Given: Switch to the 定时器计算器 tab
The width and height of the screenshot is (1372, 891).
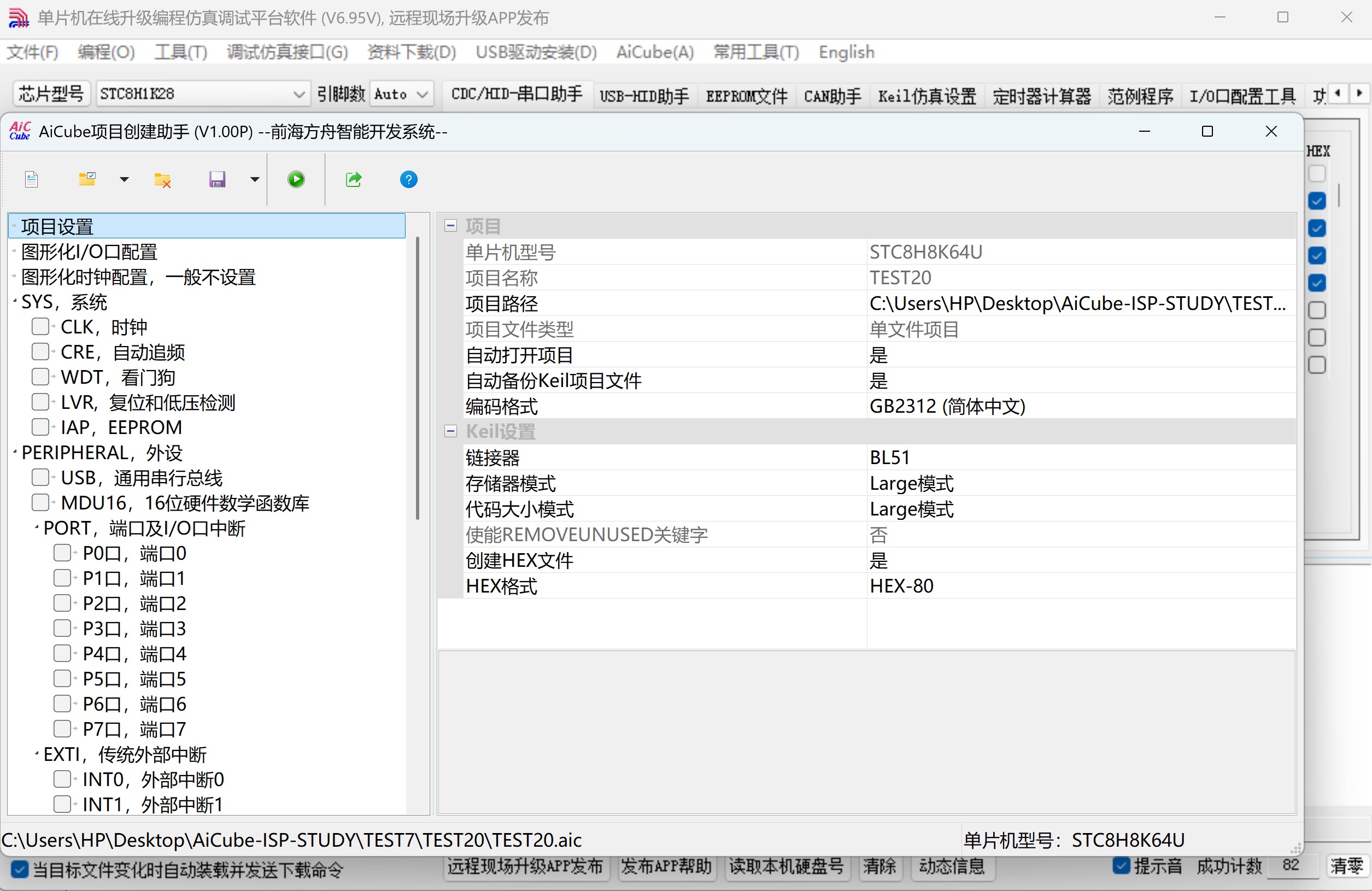Looking at the screenshot, I should pos(1042,96).
